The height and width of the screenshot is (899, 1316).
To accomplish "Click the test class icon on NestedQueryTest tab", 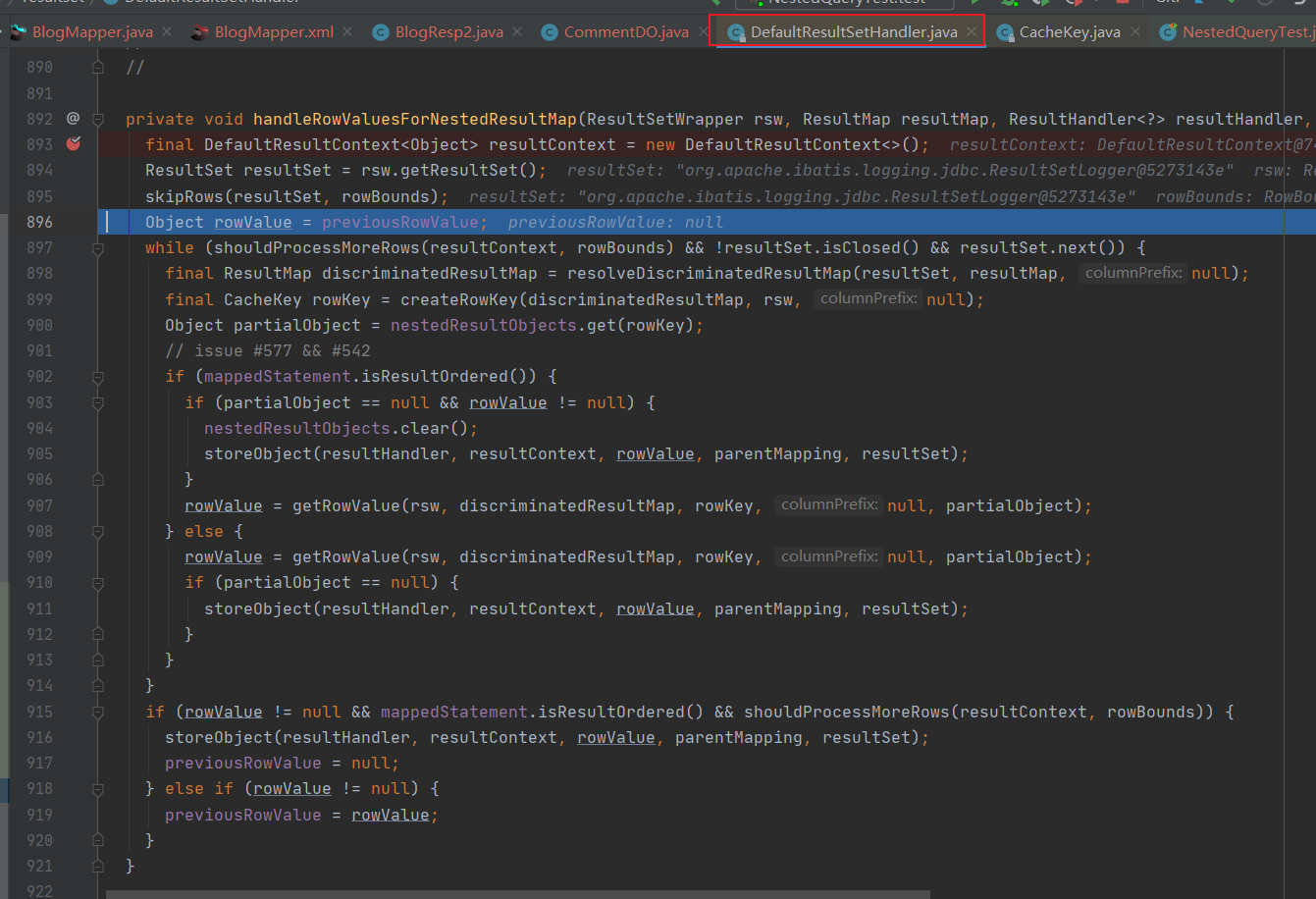I will coord(1168,32).
